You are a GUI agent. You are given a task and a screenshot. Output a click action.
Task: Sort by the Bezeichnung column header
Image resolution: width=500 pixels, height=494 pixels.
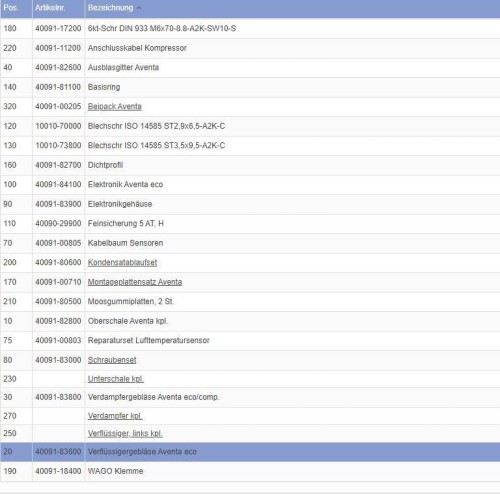pyautogui.click(x=111, y=8)
